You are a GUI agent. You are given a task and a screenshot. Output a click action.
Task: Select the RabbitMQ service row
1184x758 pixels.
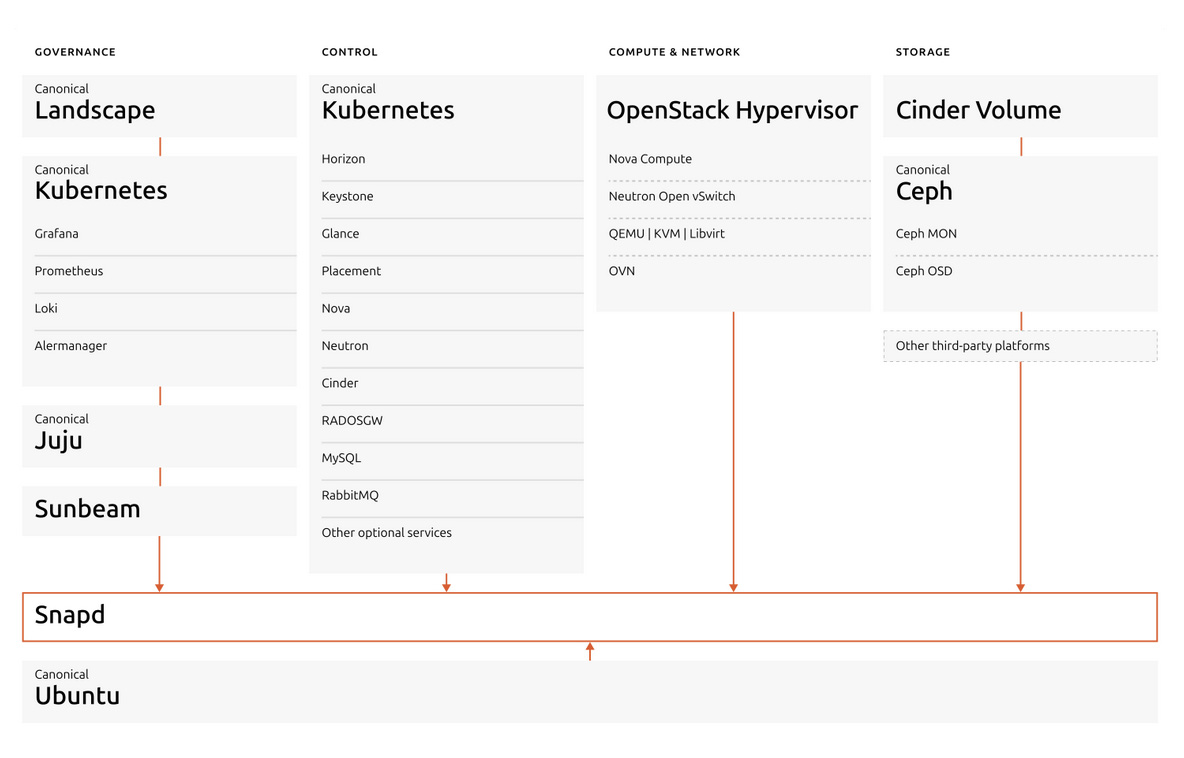pos(452,499)
